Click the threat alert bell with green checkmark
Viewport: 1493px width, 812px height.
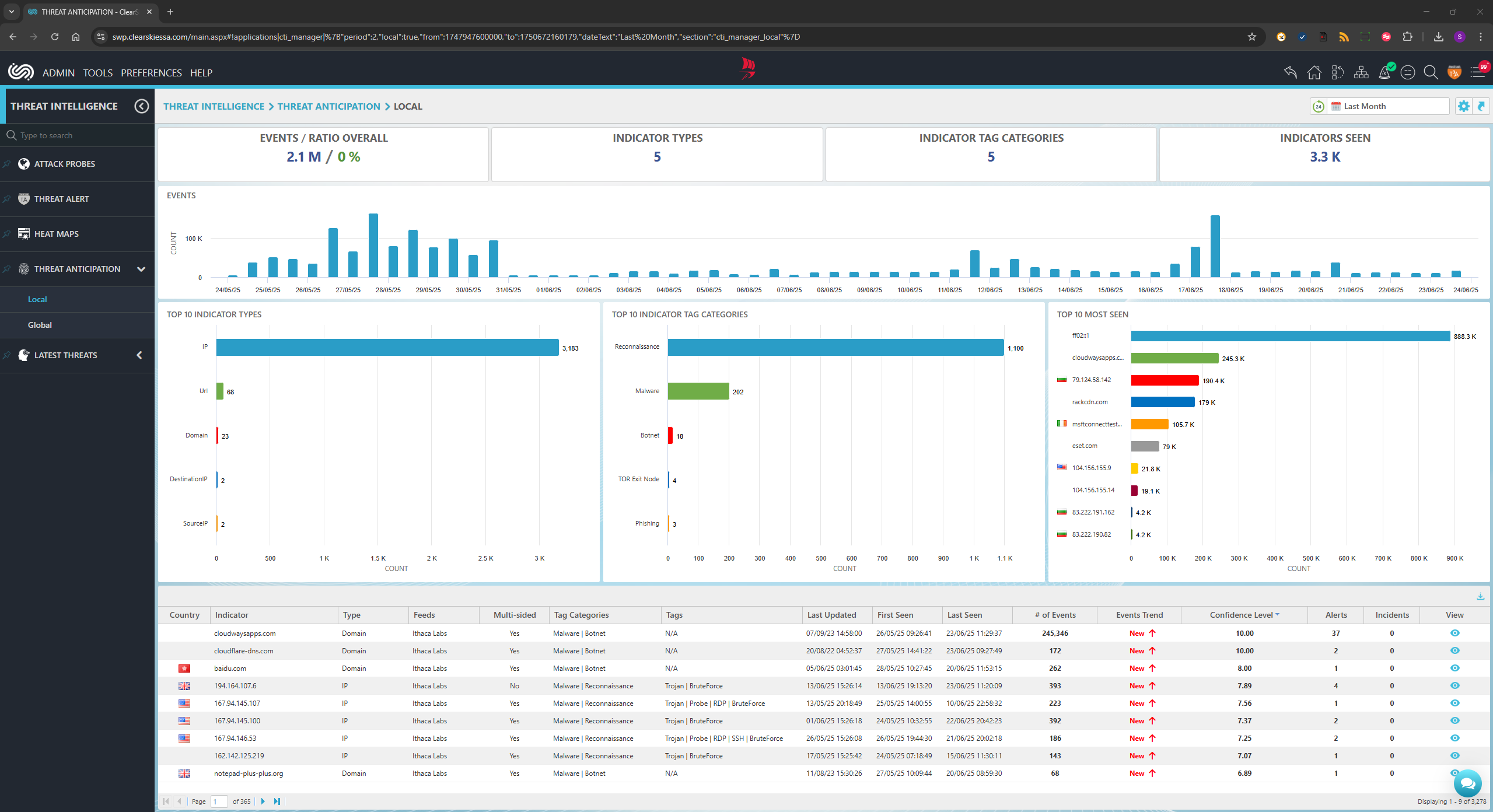pyautogui.click(x=1385, y=72)
